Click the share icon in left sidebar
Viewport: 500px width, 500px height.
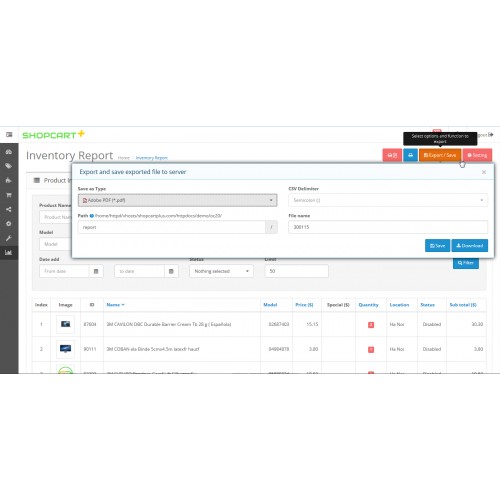click(x=9, y=209)
